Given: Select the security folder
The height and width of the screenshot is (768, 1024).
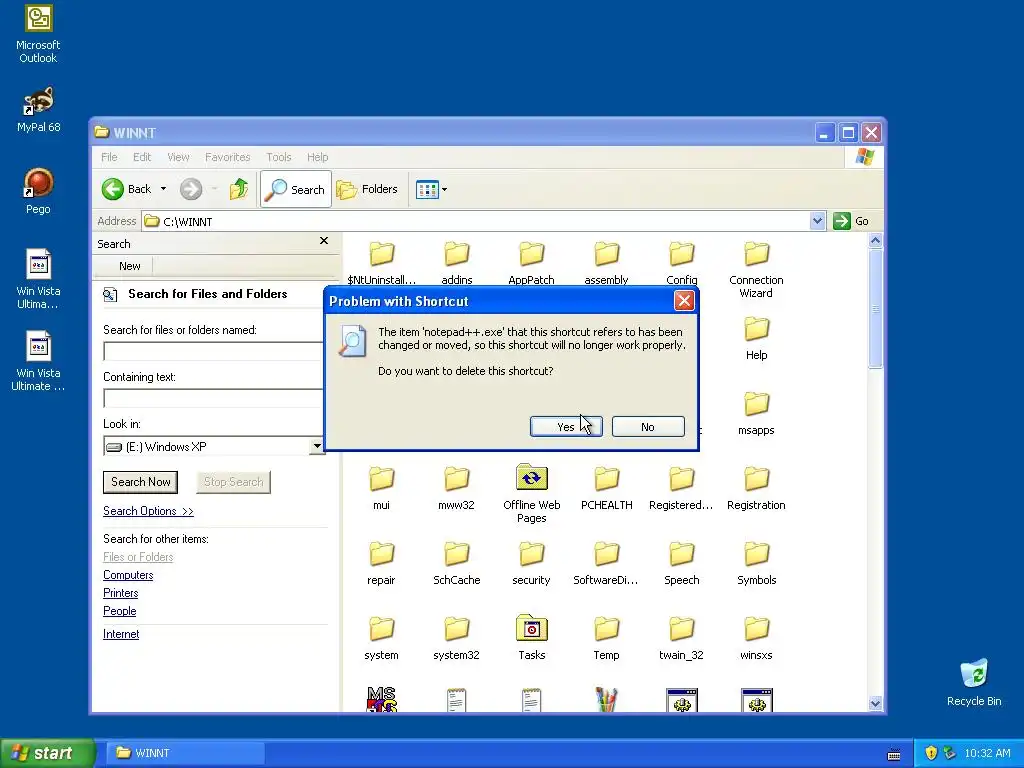Looking at the screenshot, I should (531, 564).
